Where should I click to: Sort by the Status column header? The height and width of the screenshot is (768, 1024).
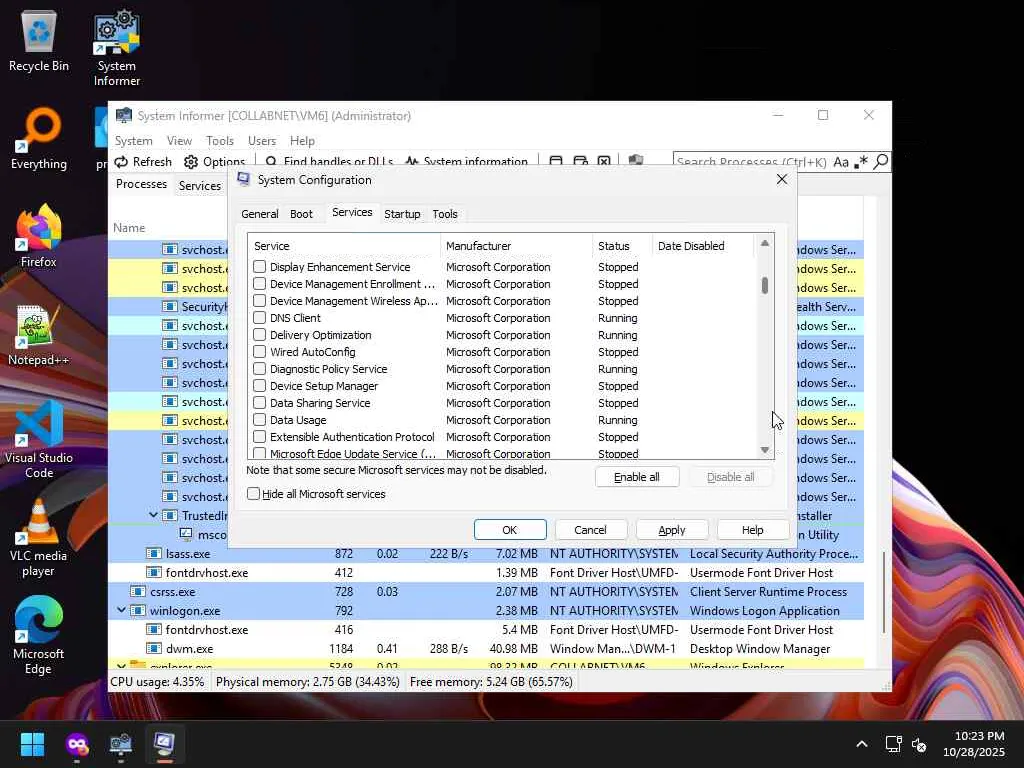coord(622,246)
